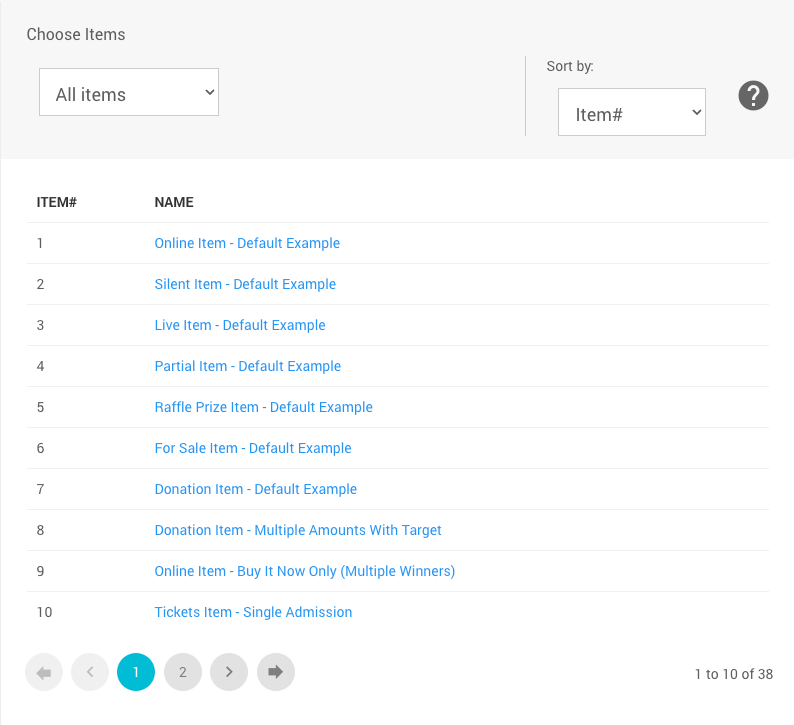Viewport: 794px width, 725px height.
Task: Click the previous page chevron
Action: [x=90, y=673]
